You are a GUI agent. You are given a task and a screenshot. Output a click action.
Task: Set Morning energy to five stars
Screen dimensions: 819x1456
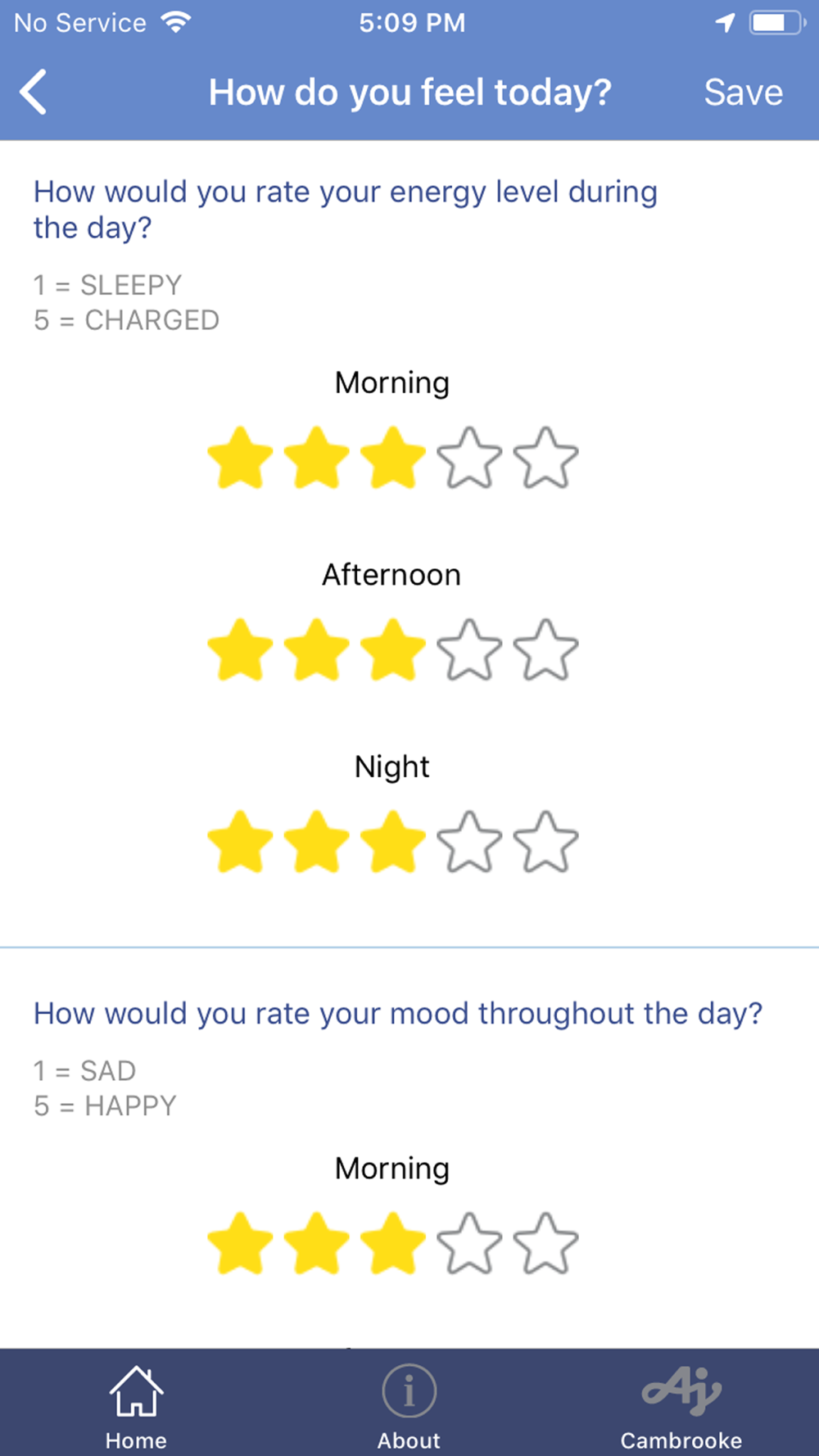click(x=545, y=458)
